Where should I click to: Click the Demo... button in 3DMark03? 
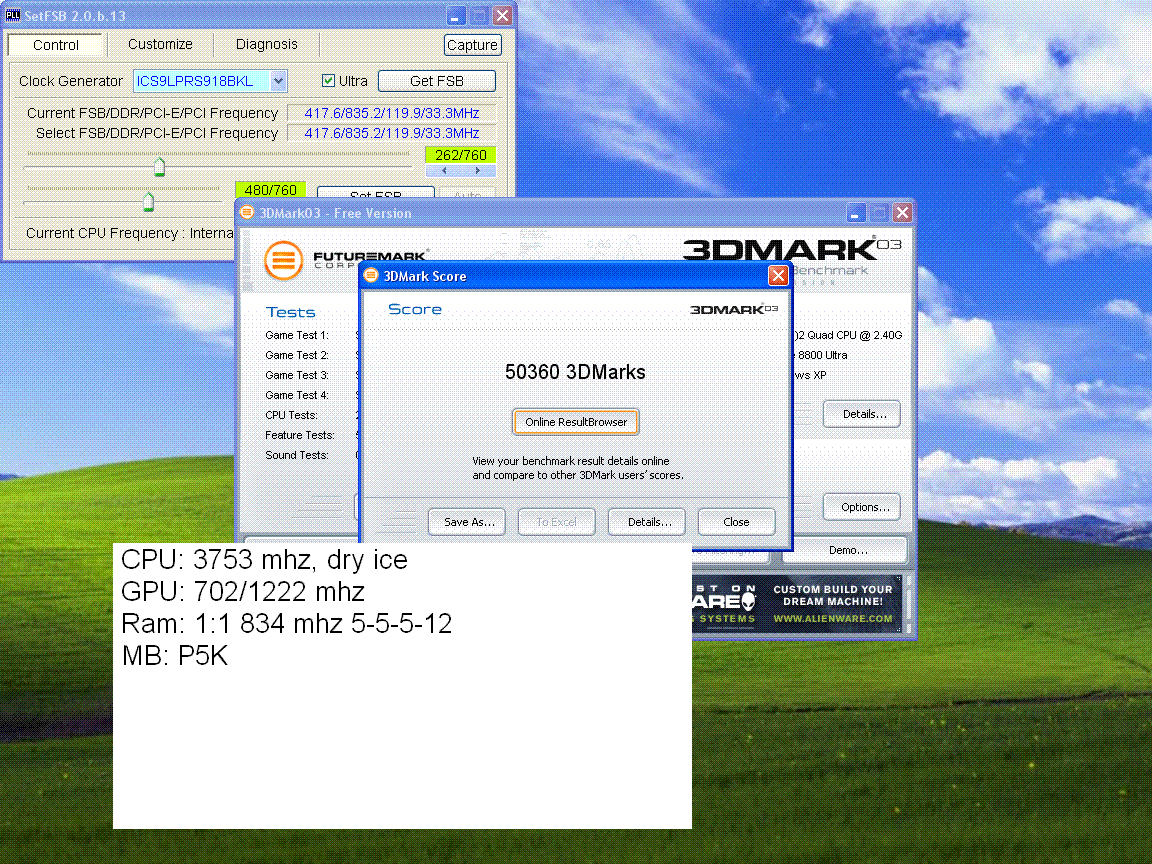(x=846, y=550)
